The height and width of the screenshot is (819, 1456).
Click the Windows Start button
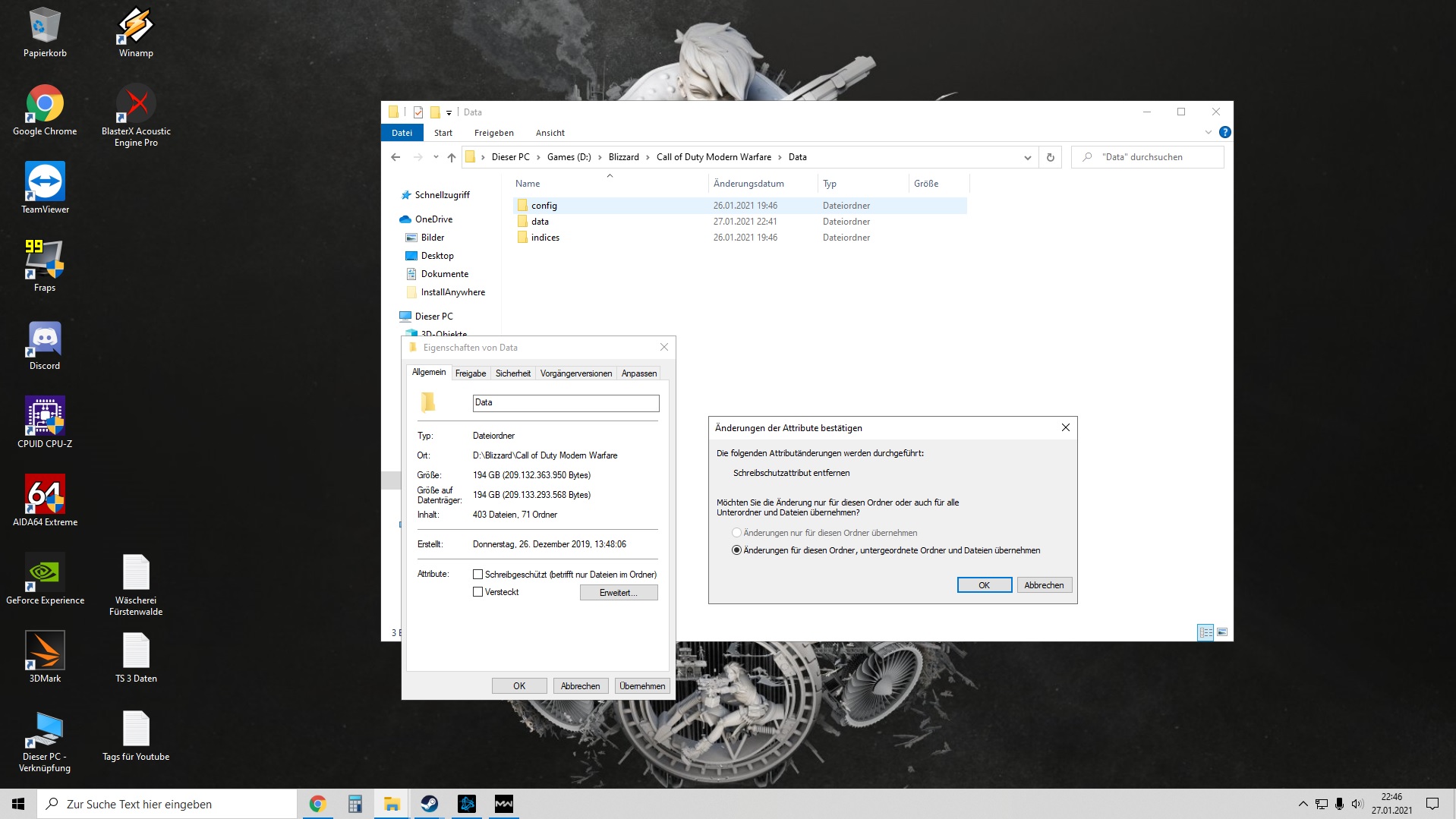coord(18,804)
